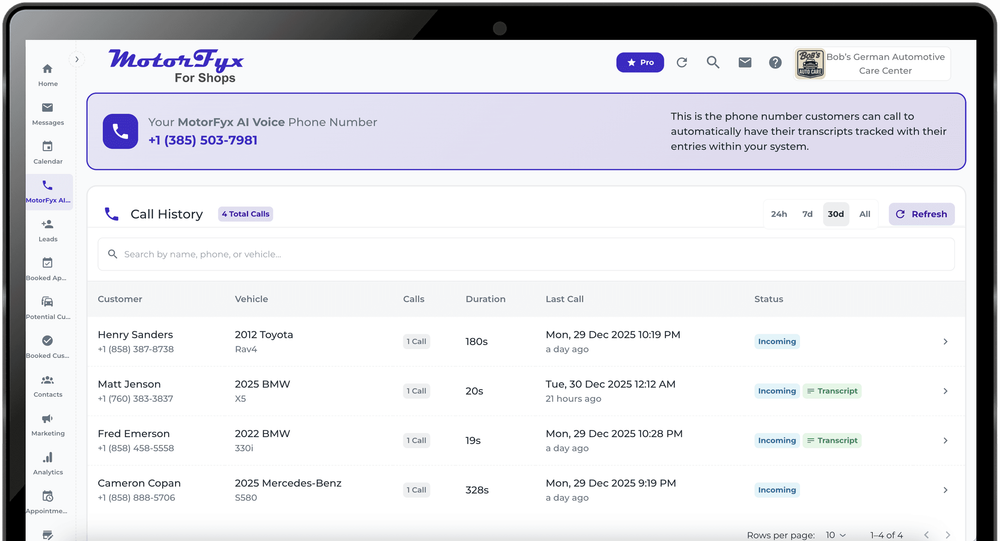
Task: Select the 7d time range filter
Action: 807,214
